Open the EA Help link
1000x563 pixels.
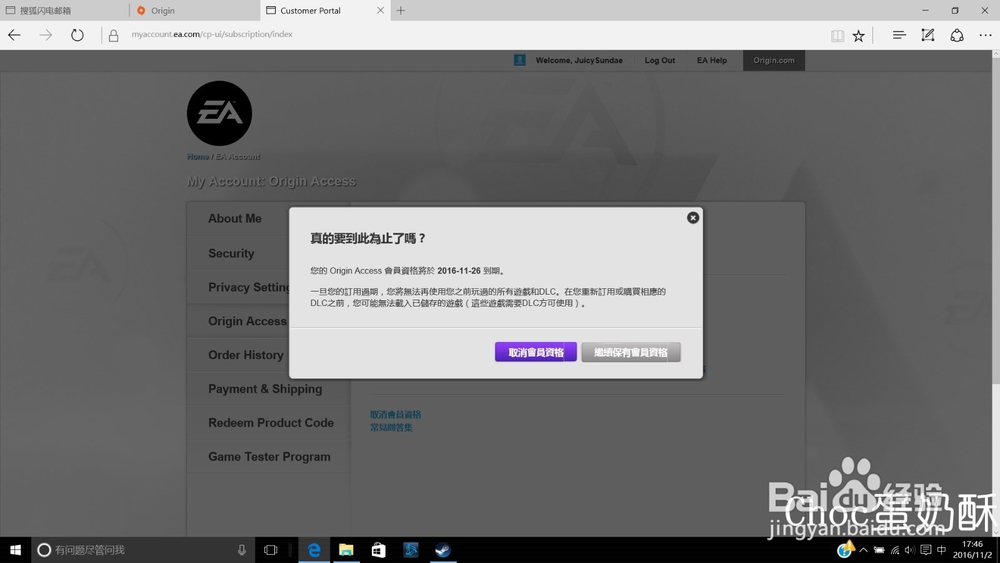tap(712, 61)
